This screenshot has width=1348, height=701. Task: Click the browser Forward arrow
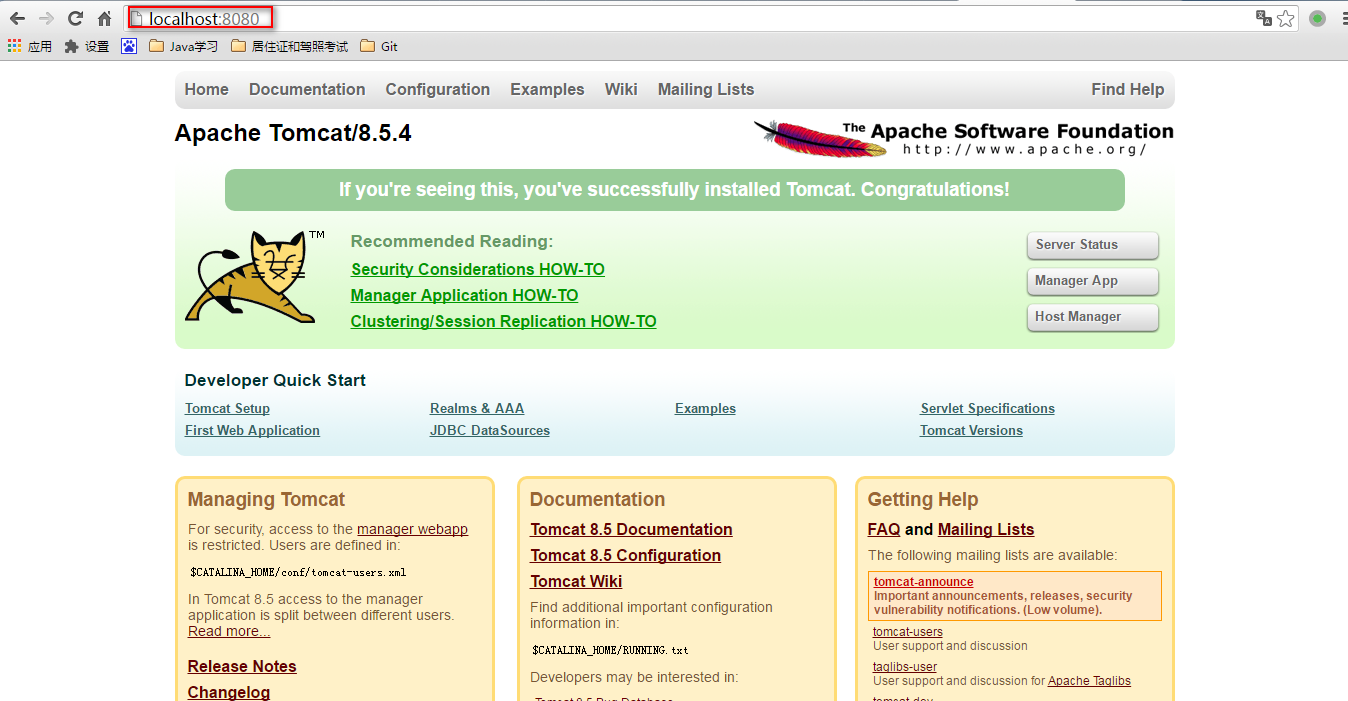[46, 18]
